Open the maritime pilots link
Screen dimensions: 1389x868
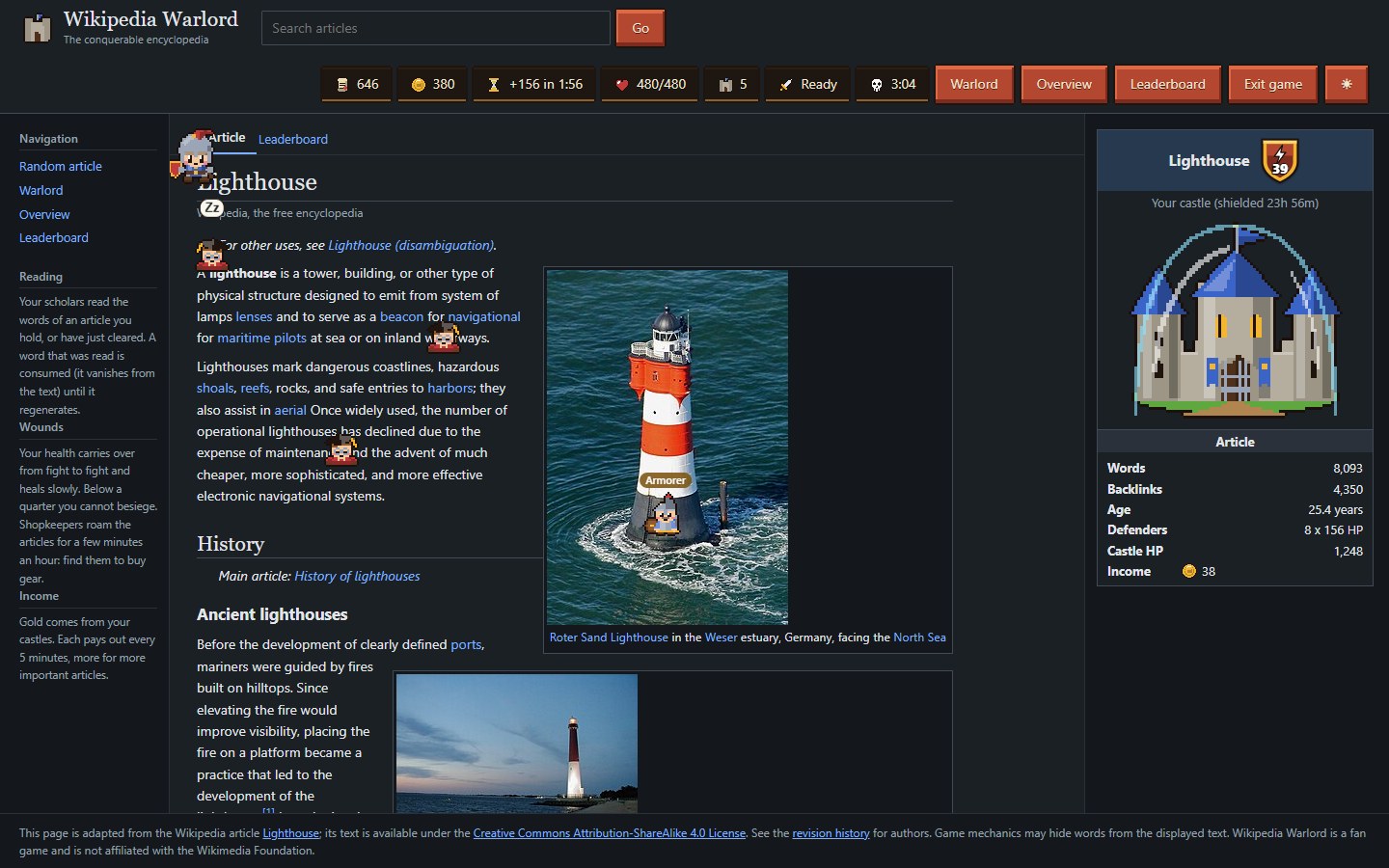click(x=261, y=338)
